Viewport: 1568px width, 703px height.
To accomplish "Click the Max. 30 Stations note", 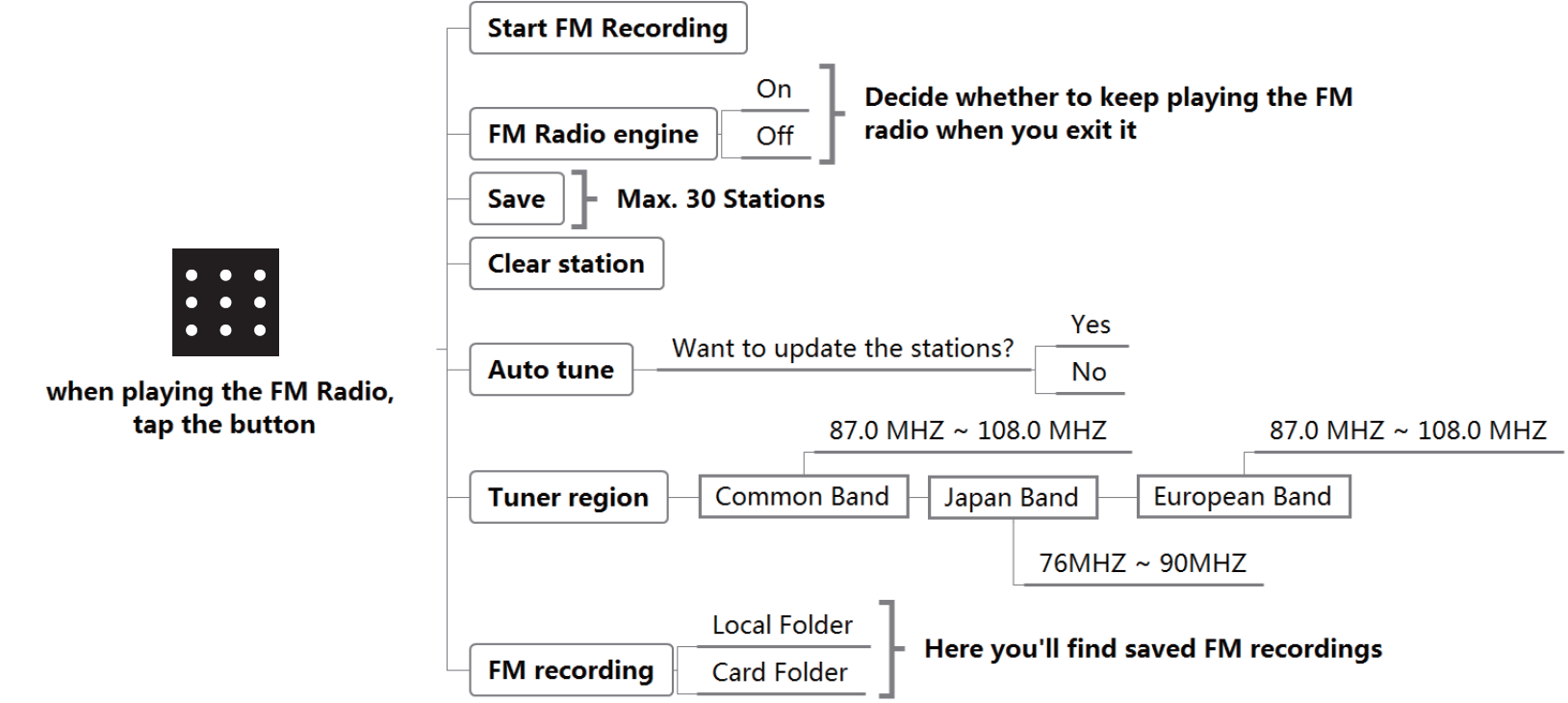I will click(x=720, y=199).
